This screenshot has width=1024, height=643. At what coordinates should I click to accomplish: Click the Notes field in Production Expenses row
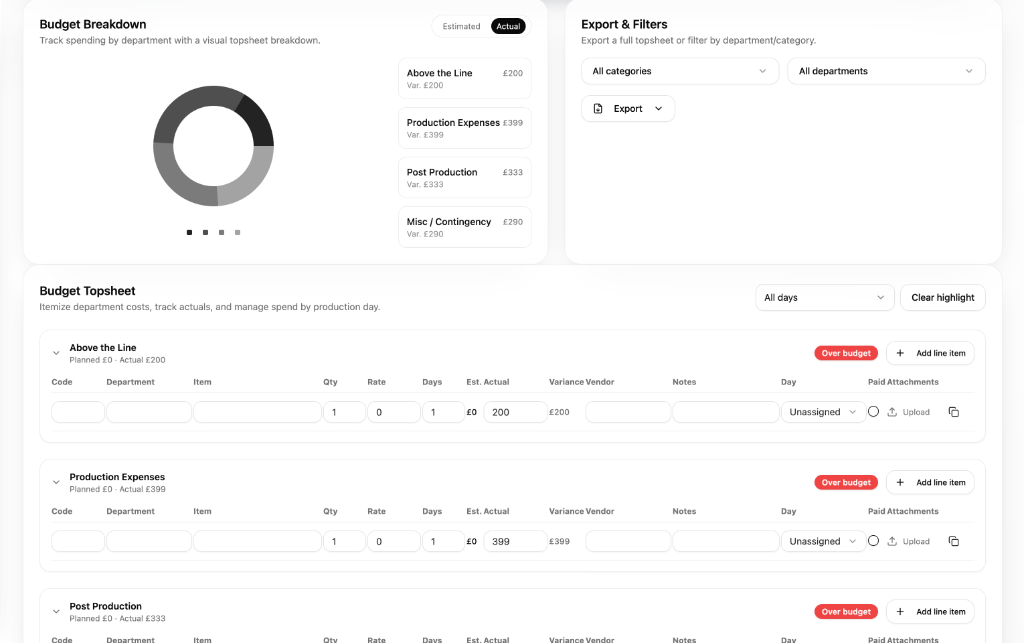tap(726, 541)
